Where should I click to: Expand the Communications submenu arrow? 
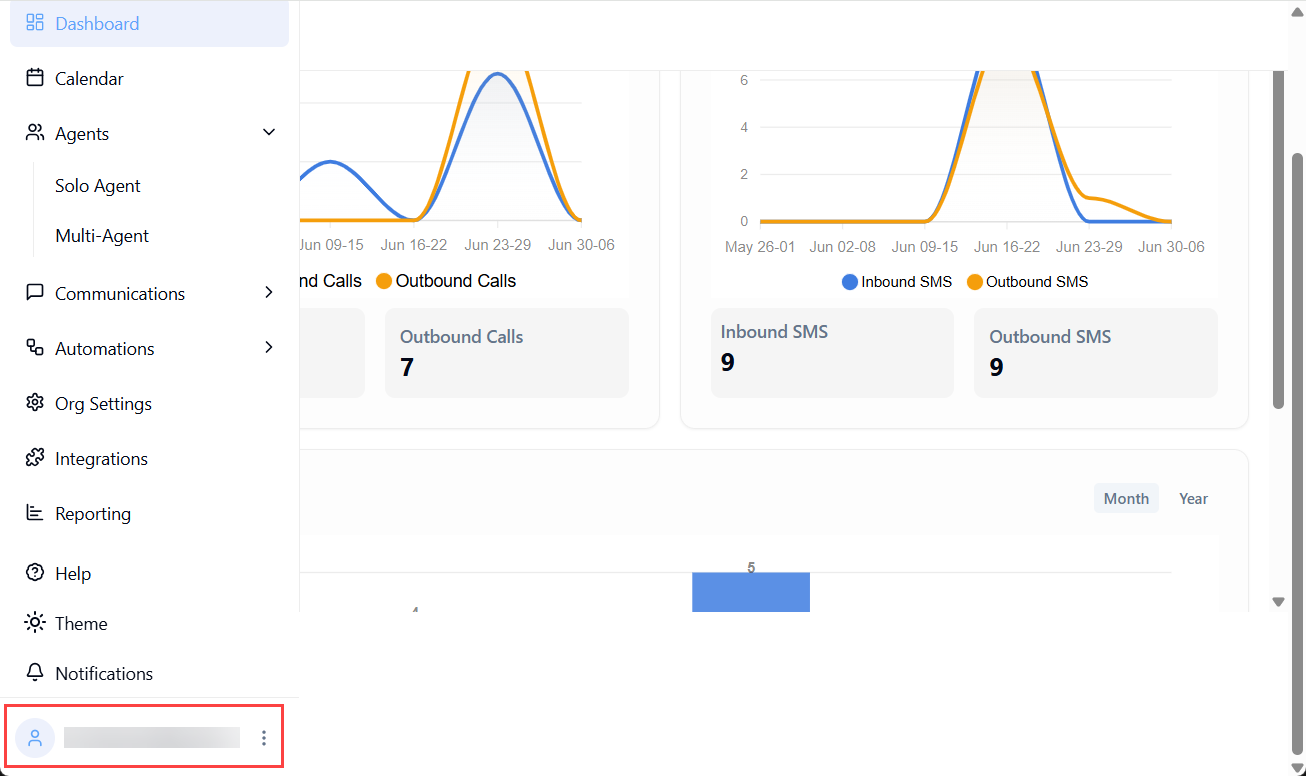point(268,293)
